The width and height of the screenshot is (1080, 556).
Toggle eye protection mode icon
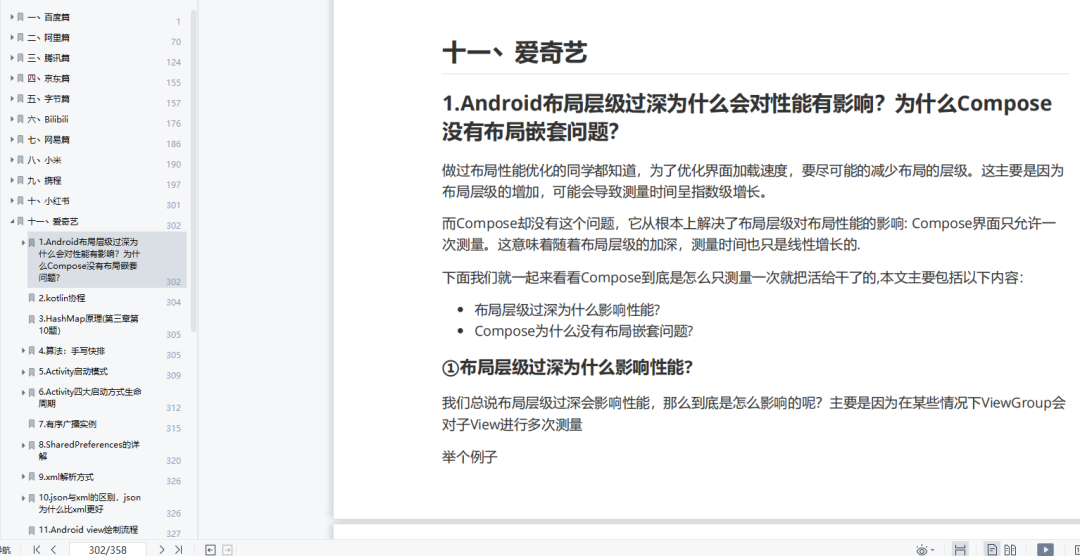(922, 549)
